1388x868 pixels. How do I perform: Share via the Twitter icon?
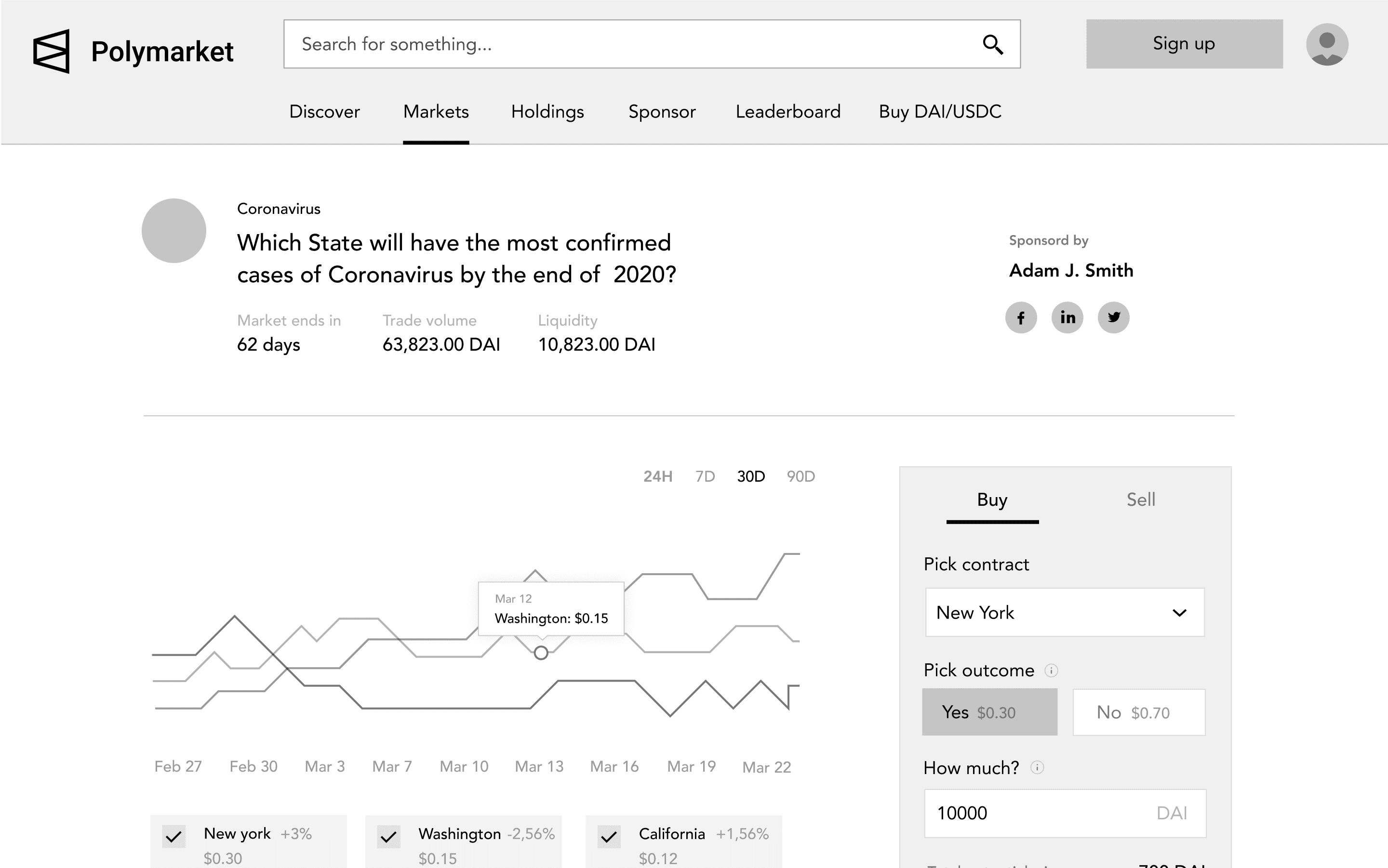tap(1113, 317)
